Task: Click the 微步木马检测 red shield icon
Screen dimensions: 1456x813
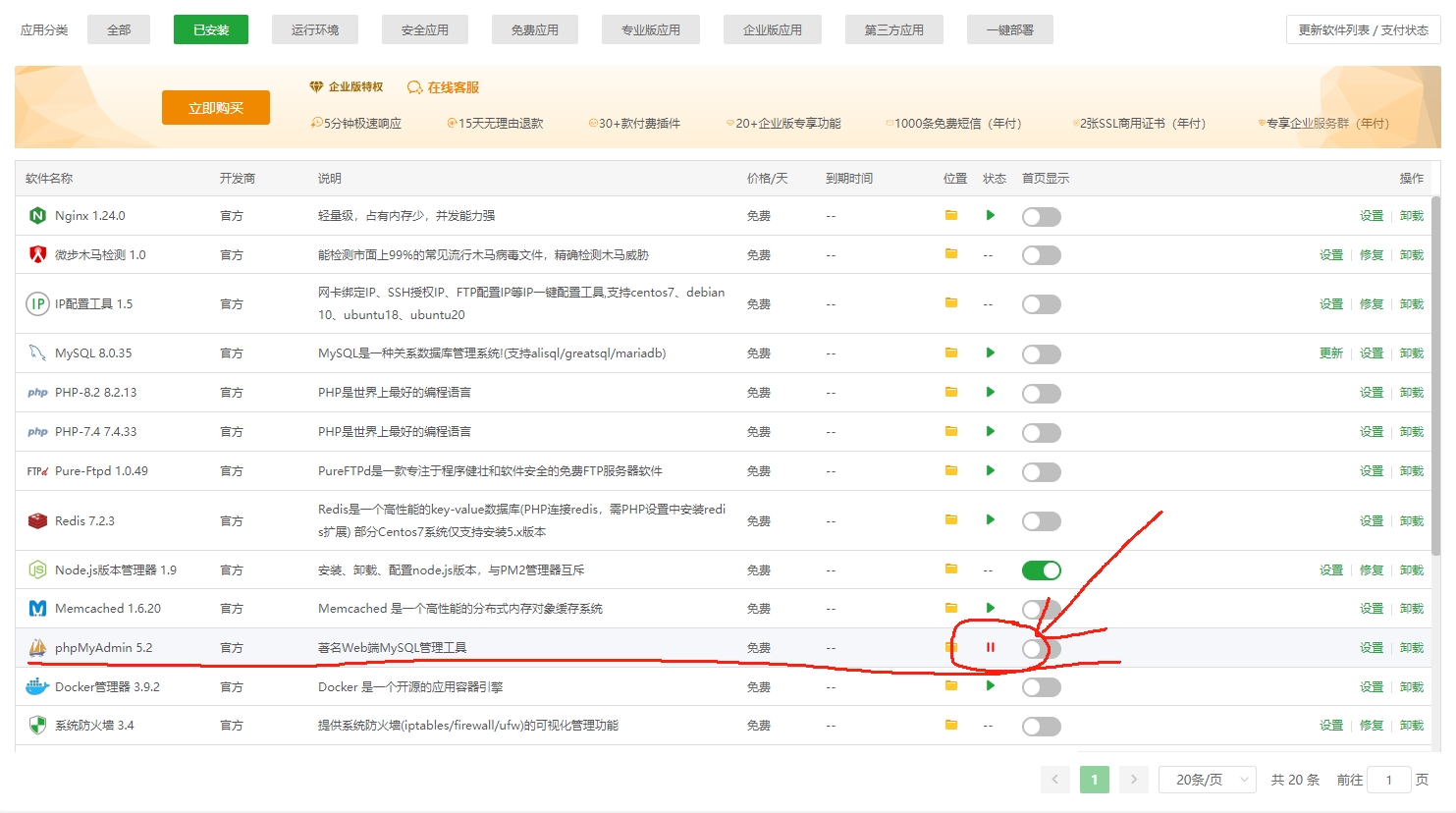Action: point(37,254)
